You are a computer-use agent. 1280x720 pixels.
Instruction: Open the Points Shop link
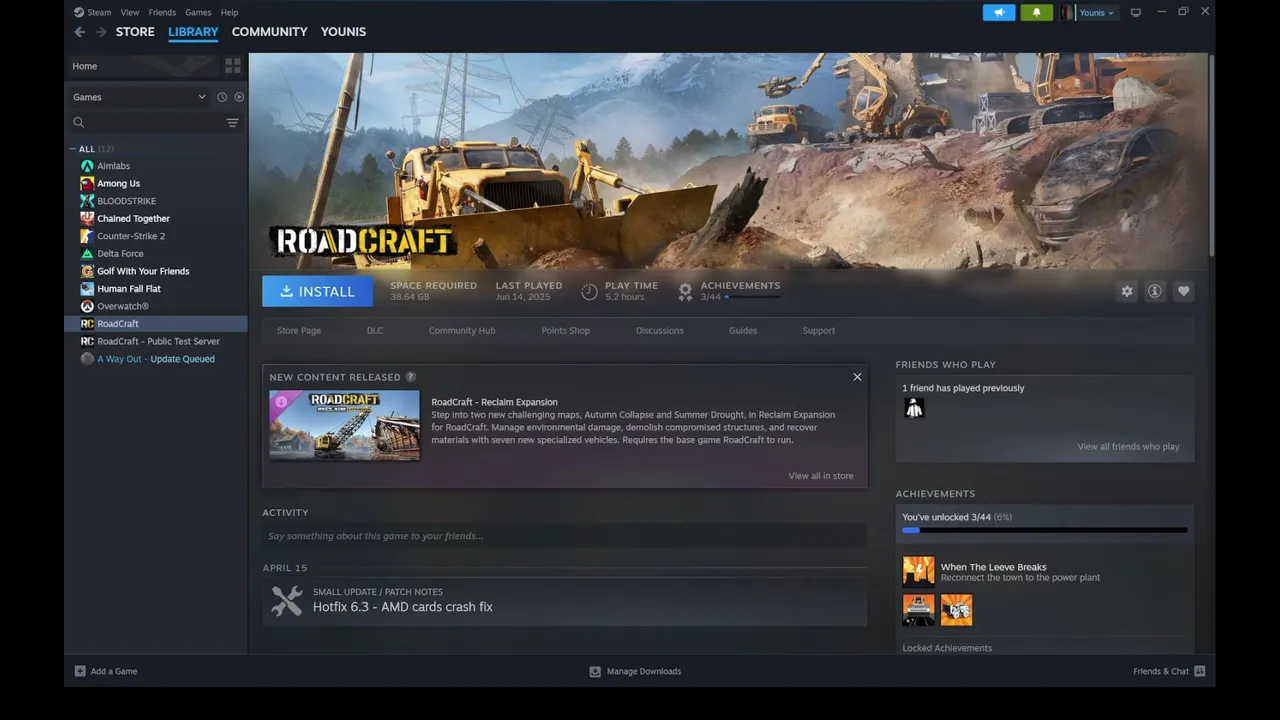566,331
